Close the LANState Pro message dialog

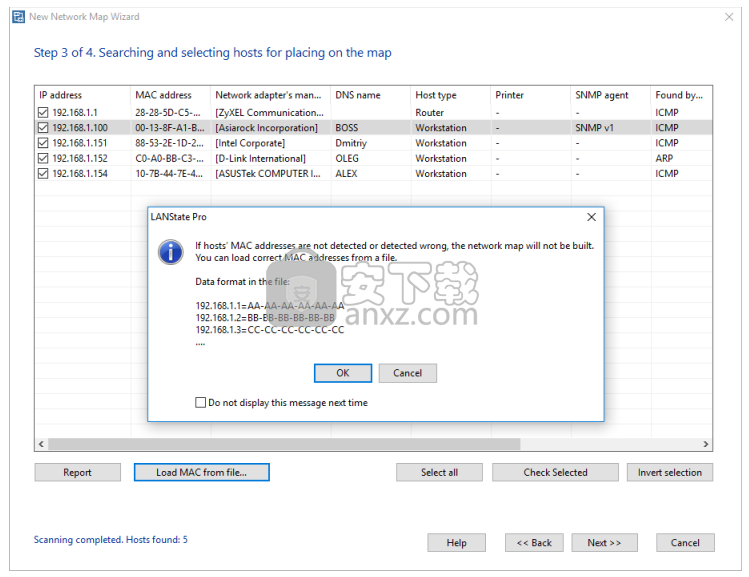click(x=591, y=217)
